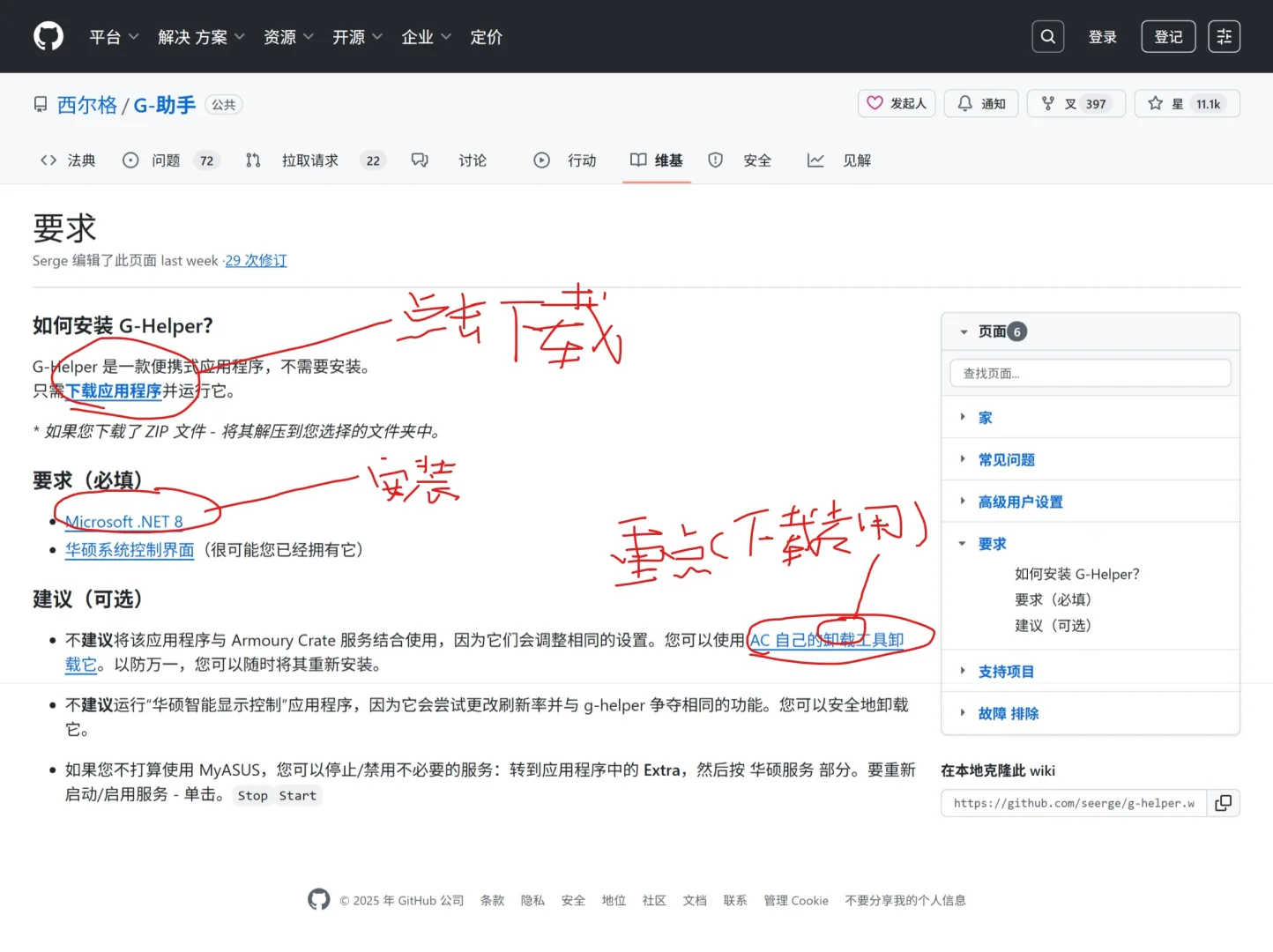Click the 通知 bell icon
The width and height of the screenshot is (1273, 952).
pos(964,103)
